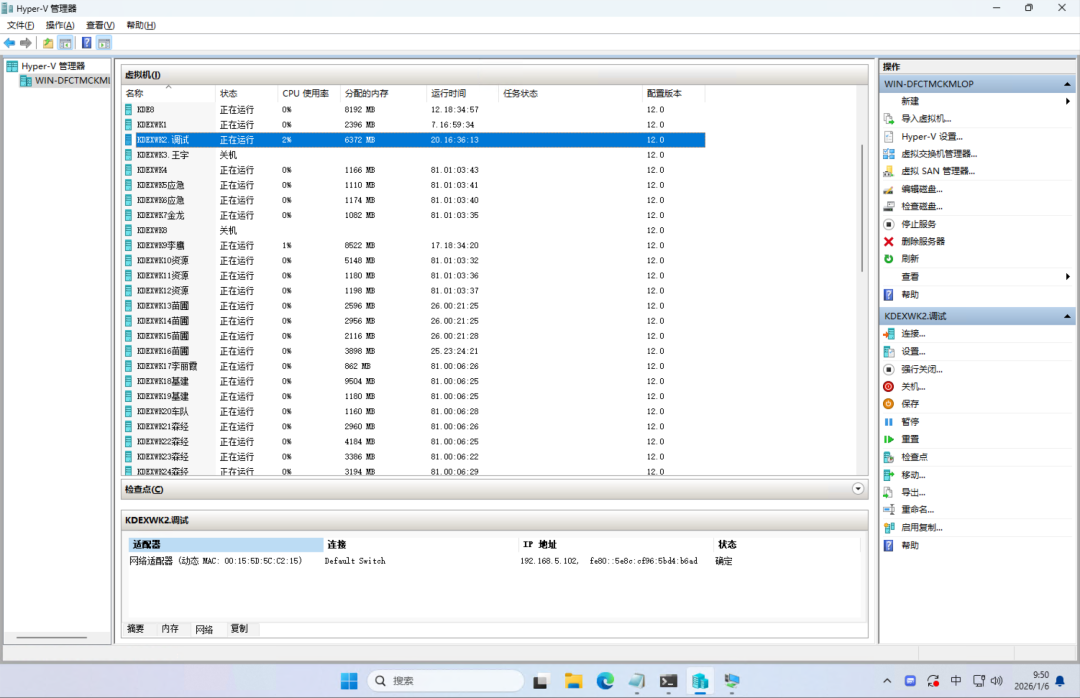The width and height of the screenshot is (1080, 698).
Task: Click 停止服务 (Stop Service) action
Action: (x=918, y=224)
